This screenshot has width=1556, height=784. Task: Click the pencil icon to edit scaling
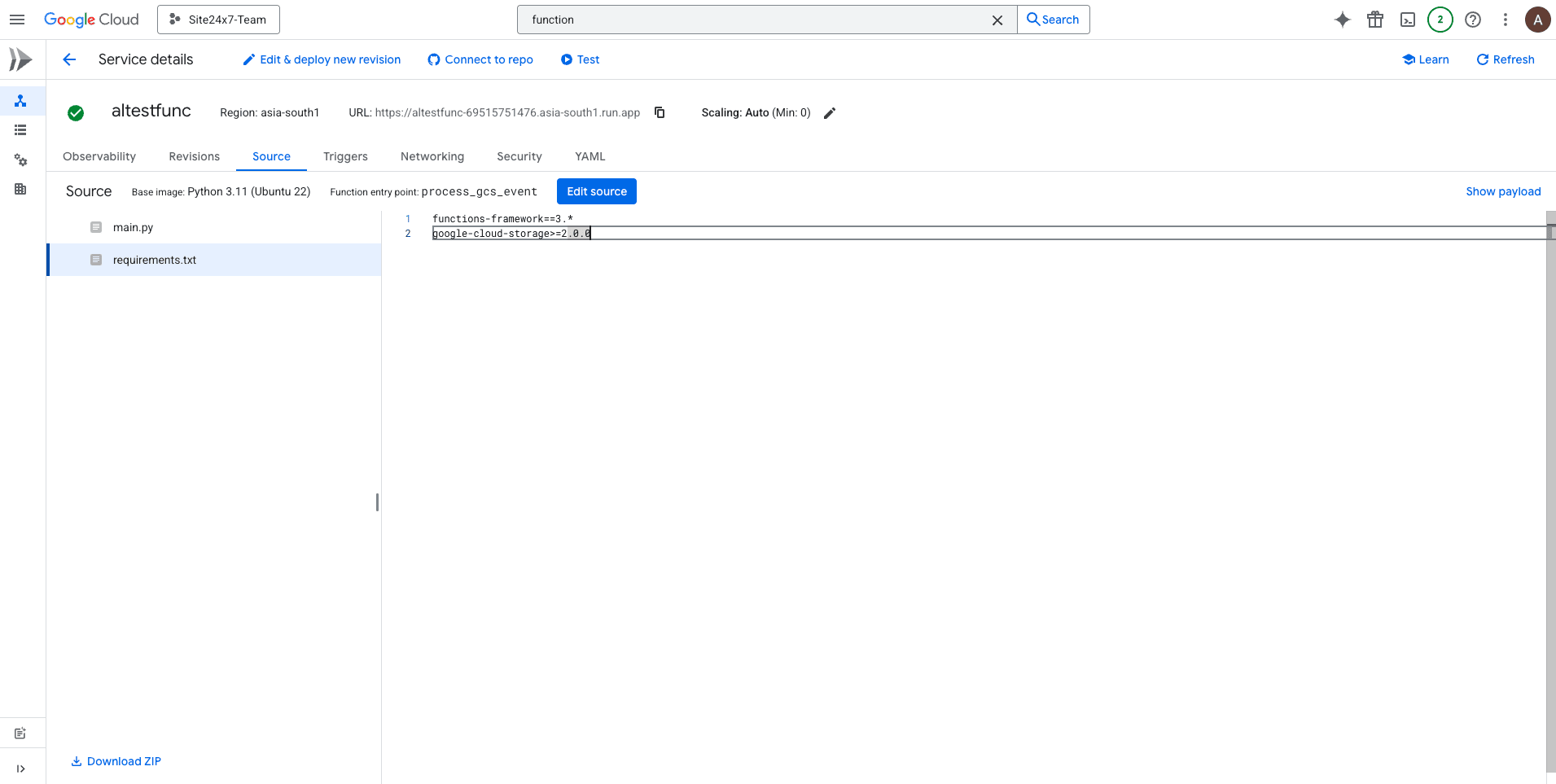829,113
